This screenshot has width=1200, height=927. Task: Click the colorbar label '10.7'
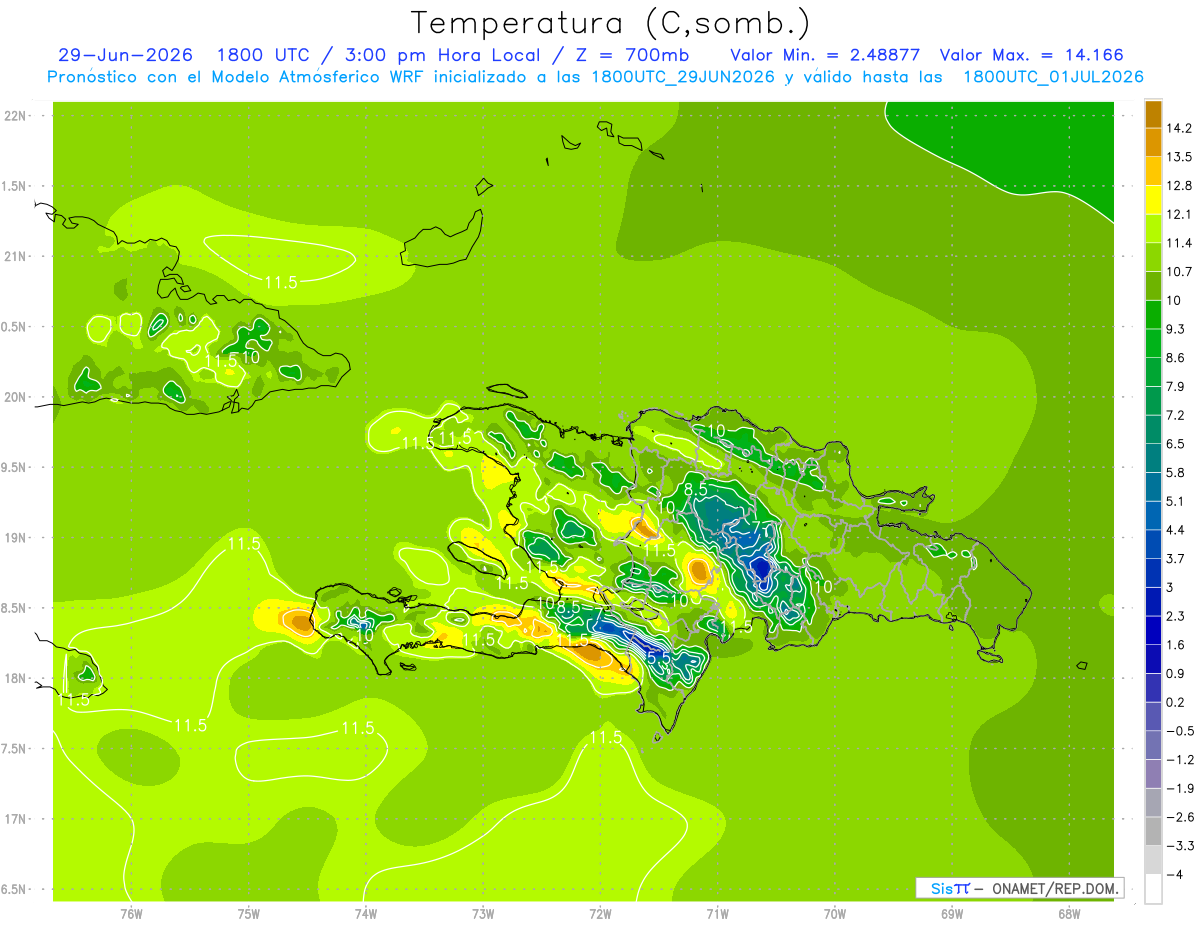(x=1180, y=272)
